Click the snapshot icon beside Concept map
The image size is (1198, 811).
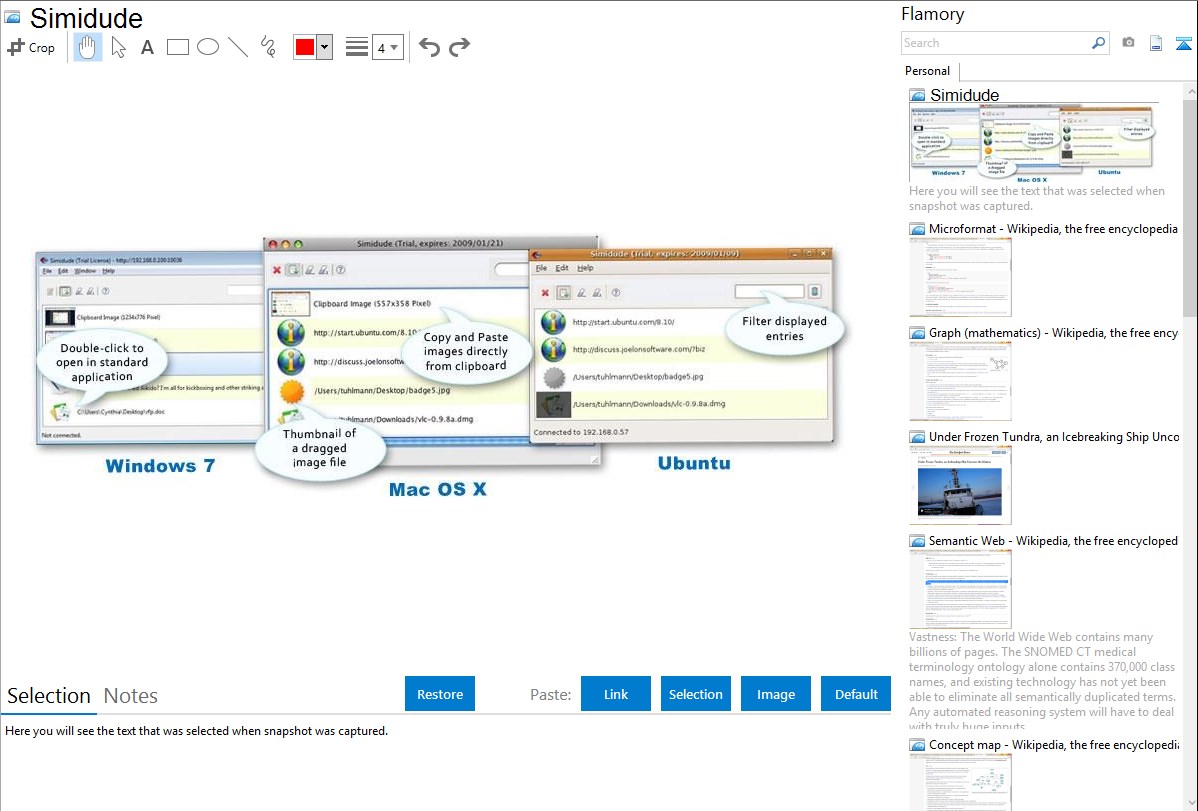click(x=918, y=744)
